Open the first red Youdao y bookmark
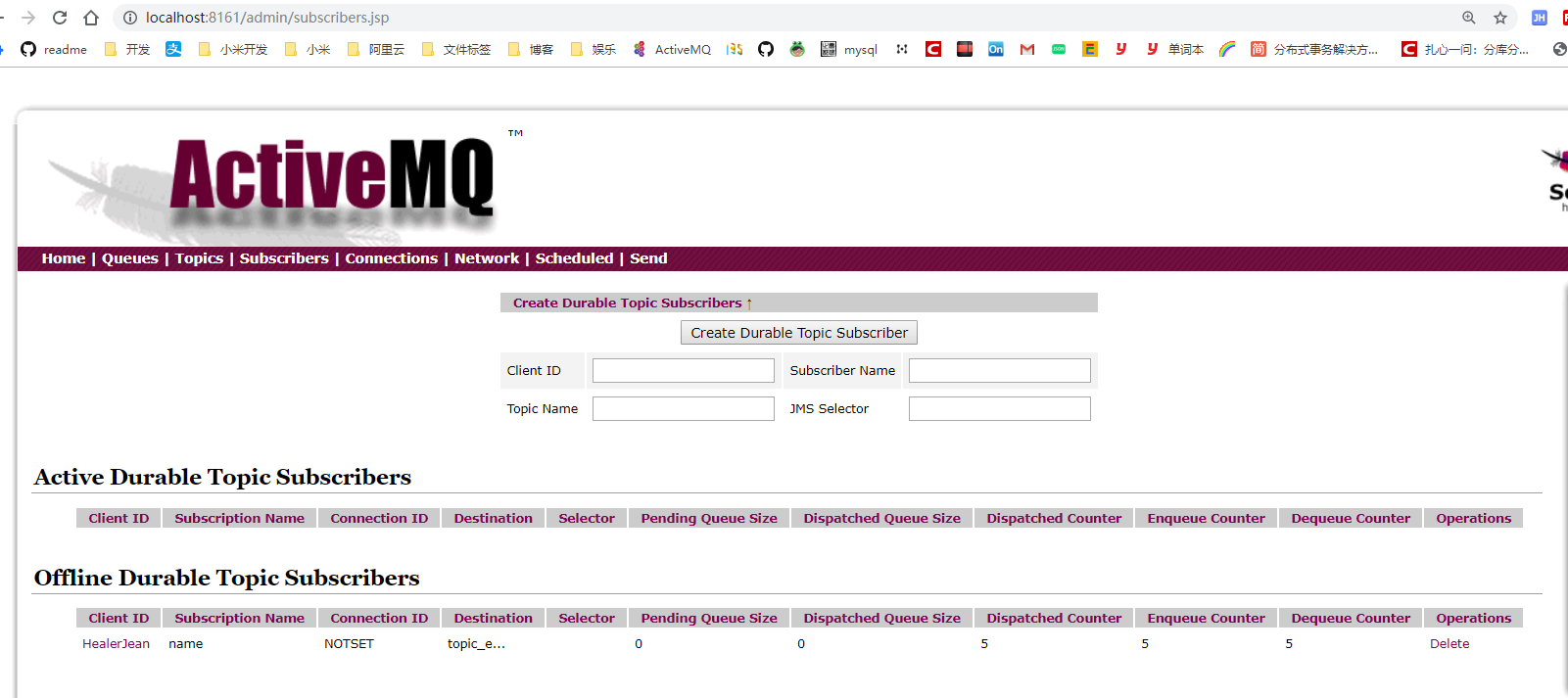Image resolution: width=1568 pixels, height=698 pixels. tap(1121, 49)
